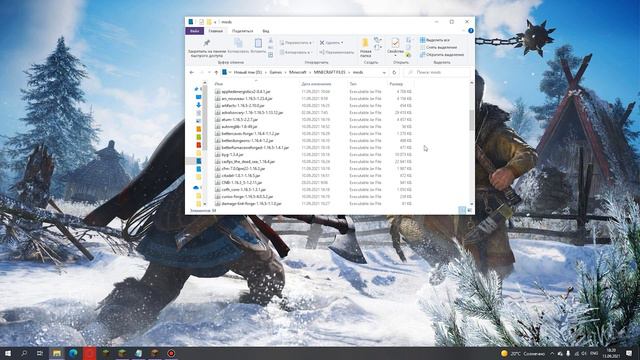The width and height of the screenshot is (640, 360).
Task: Open the New item dropdown in Create group
Action: pos(378,40)
